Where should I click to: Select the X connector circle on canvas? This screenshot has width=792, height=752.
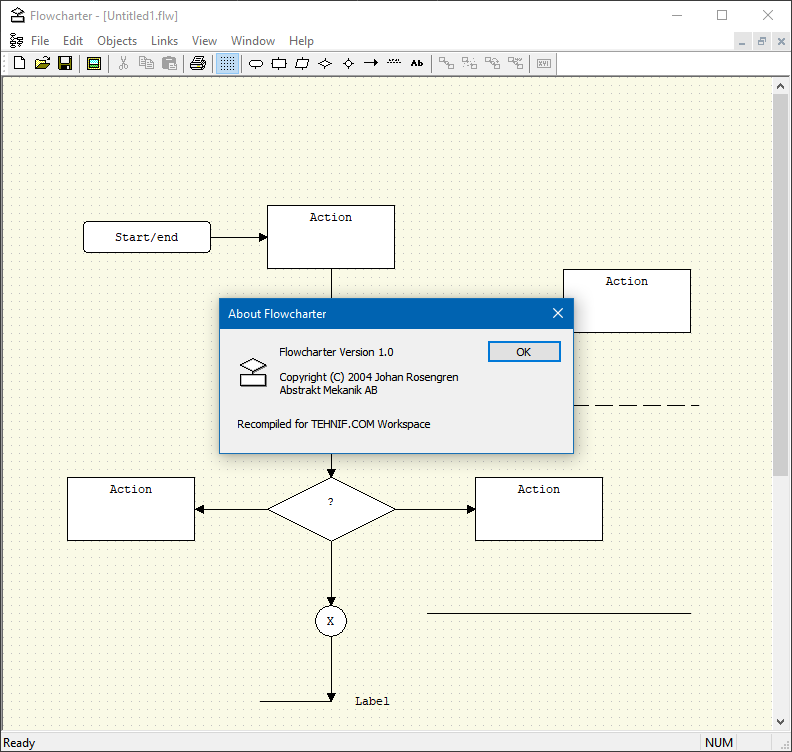331,621
